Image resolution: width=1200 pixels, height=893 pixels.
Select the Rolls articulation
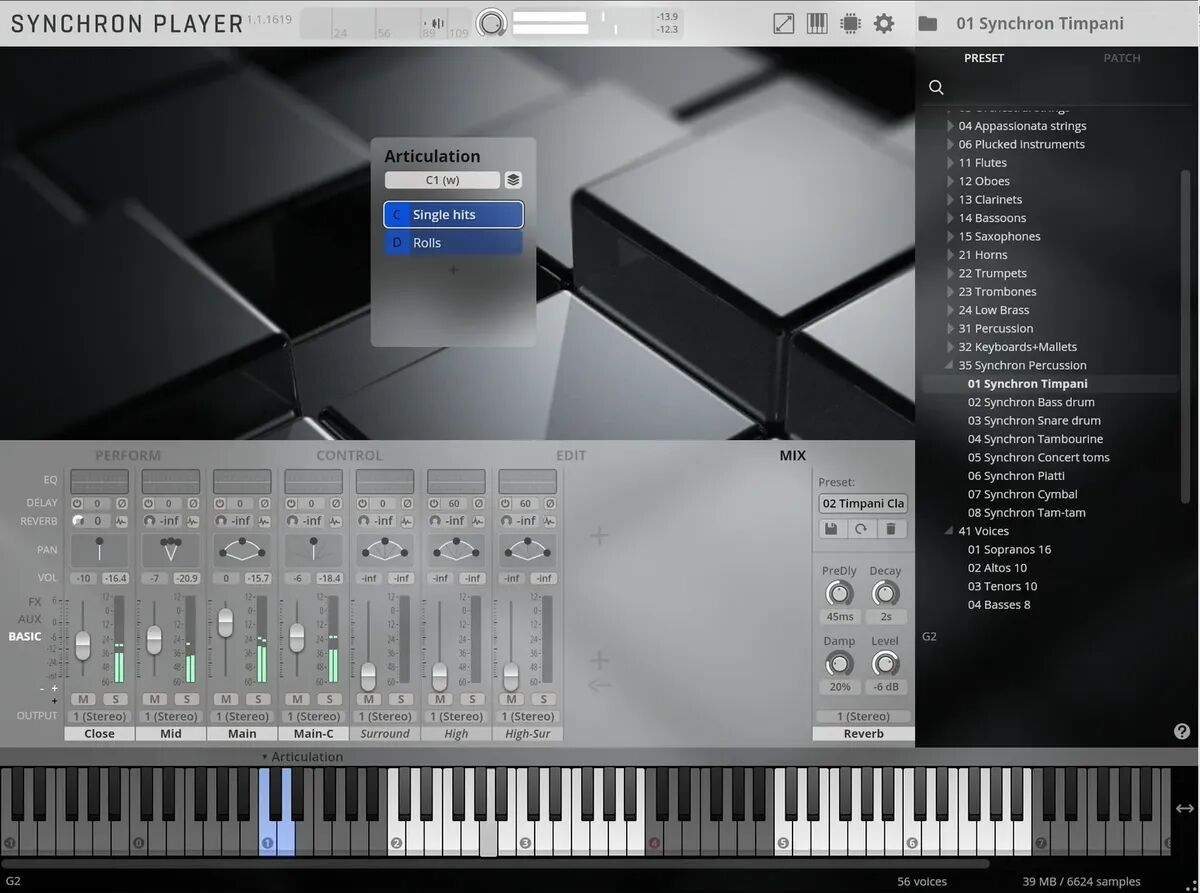453,243
